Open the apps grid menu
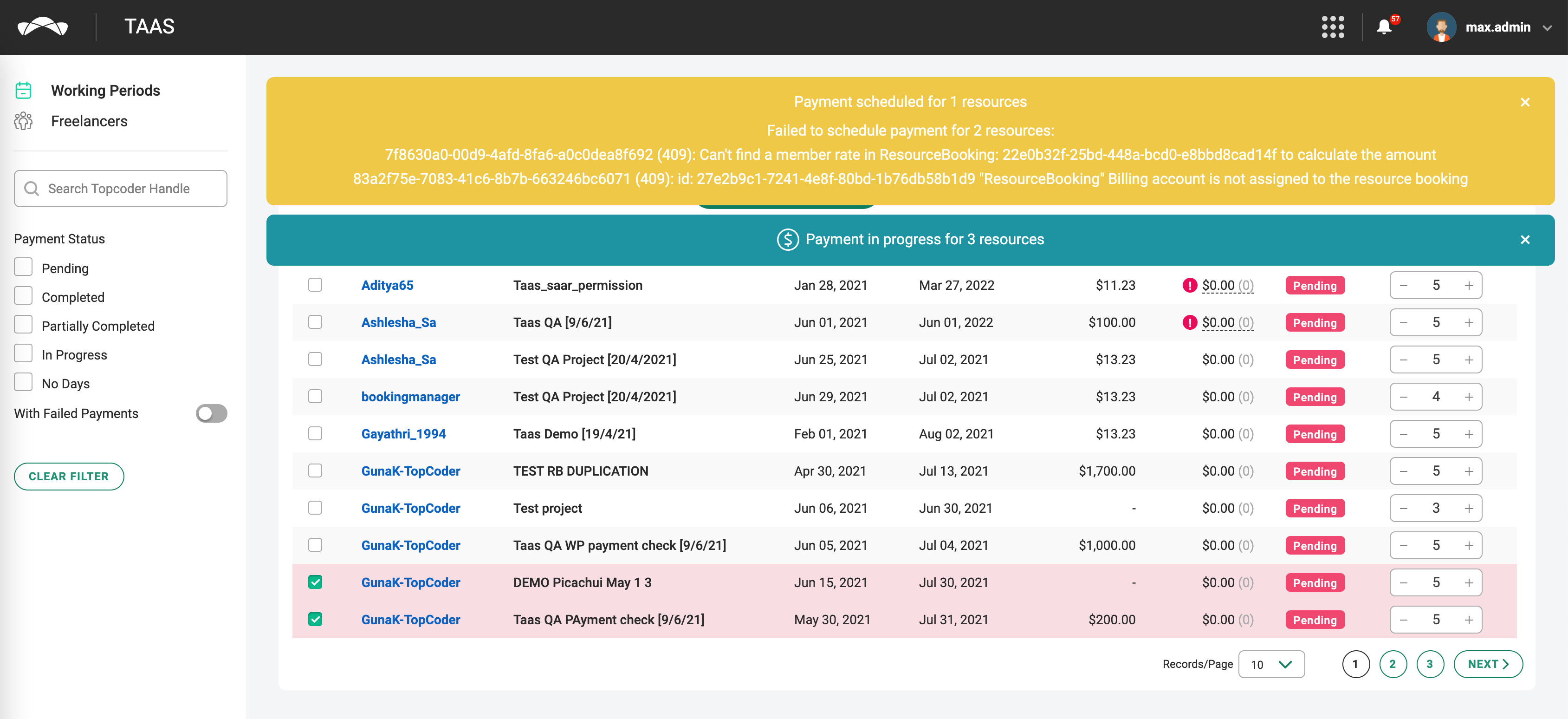 pyautogui.click(x=1333, y=27)
